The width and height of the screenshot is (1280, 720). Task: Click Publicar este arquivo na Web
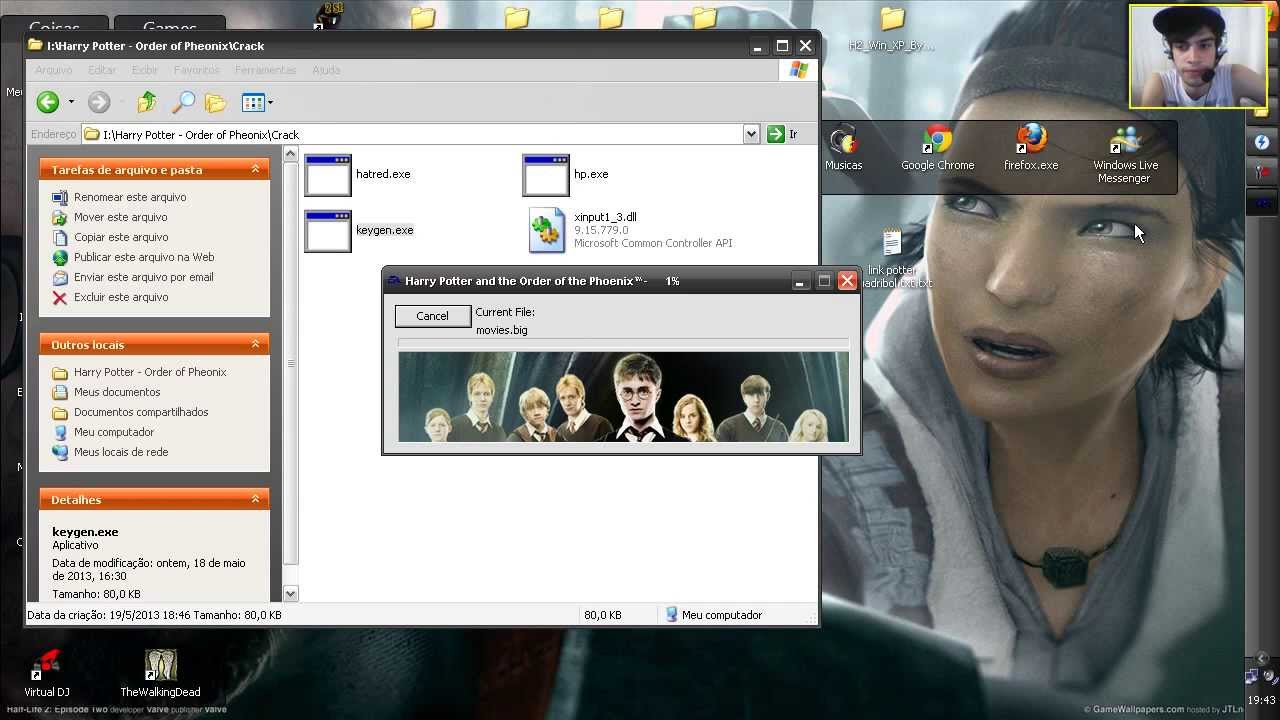[x=144, y=257]
